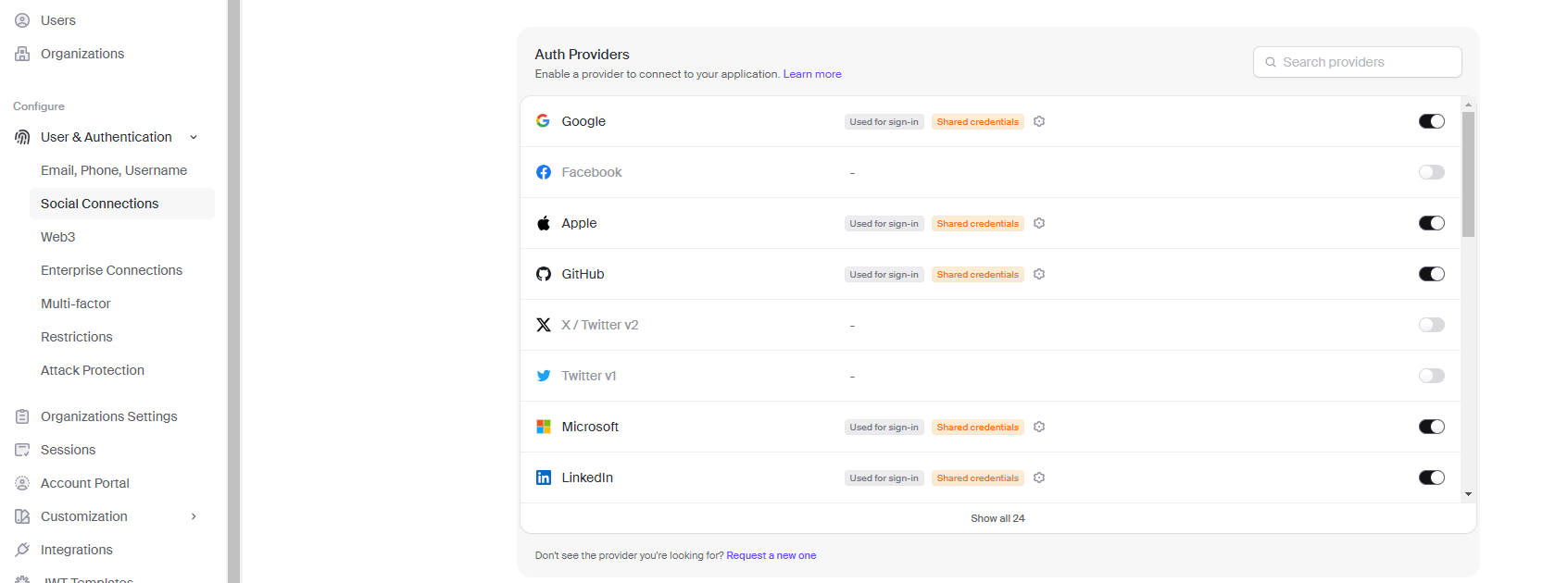This screenshot has height=583, width=1568.
Task: Click the Organizations building icon
Action: (22, 54)
